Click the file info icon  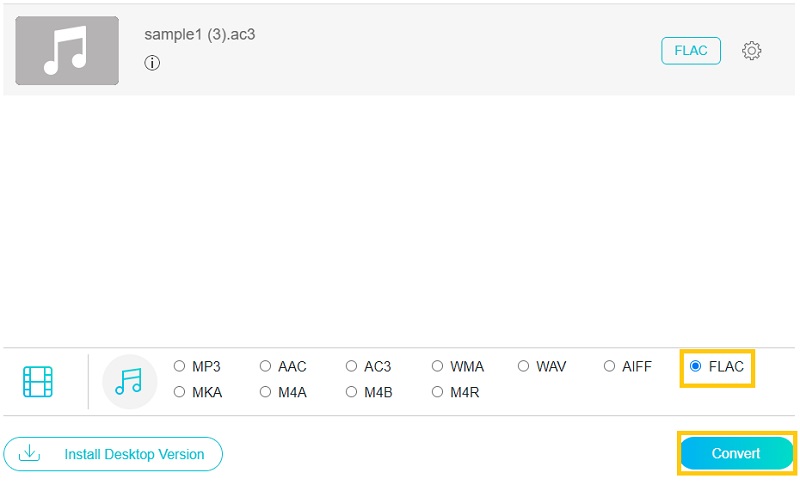152,63
